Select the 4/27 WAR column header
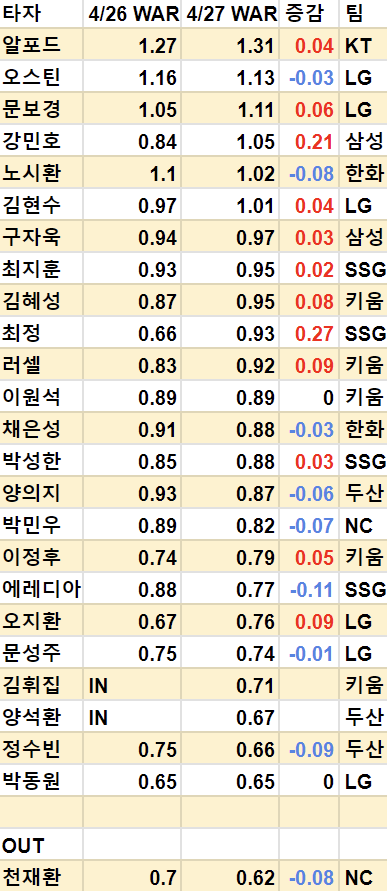 click(230, 14)
